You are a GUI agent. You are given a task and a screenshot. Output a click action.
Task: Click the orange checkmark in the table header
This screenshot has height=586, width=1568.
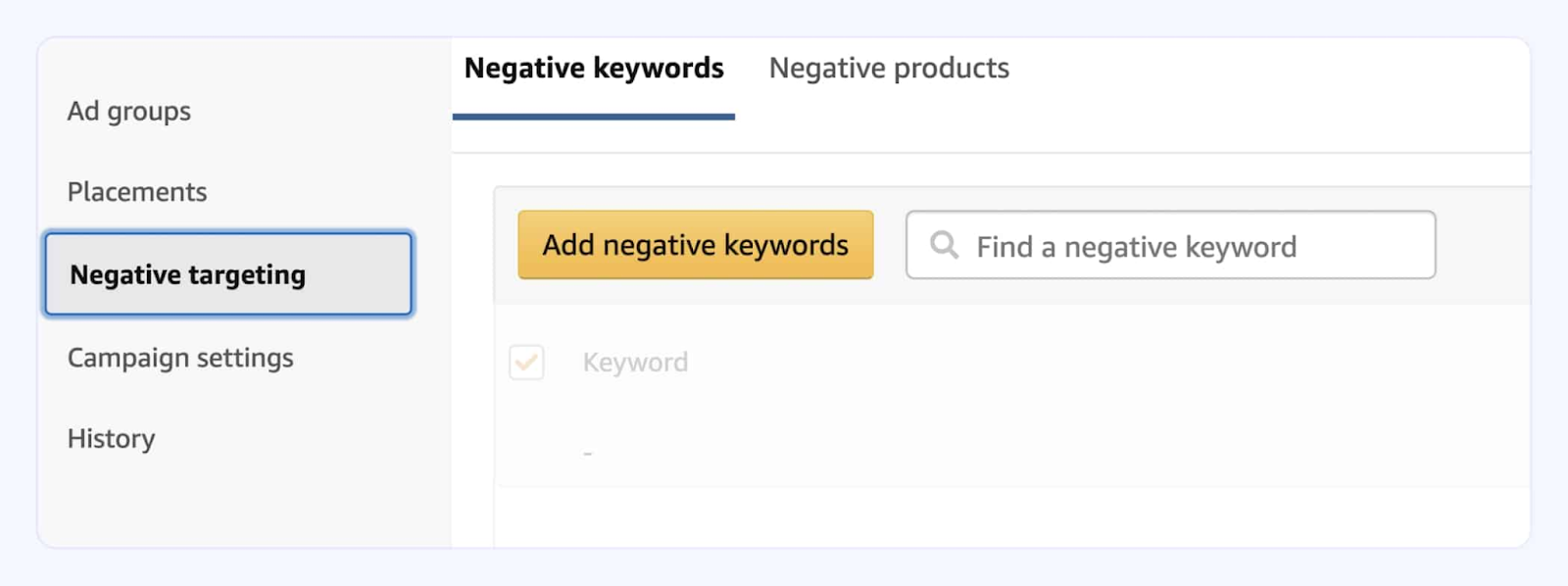[x=527, y=363]
